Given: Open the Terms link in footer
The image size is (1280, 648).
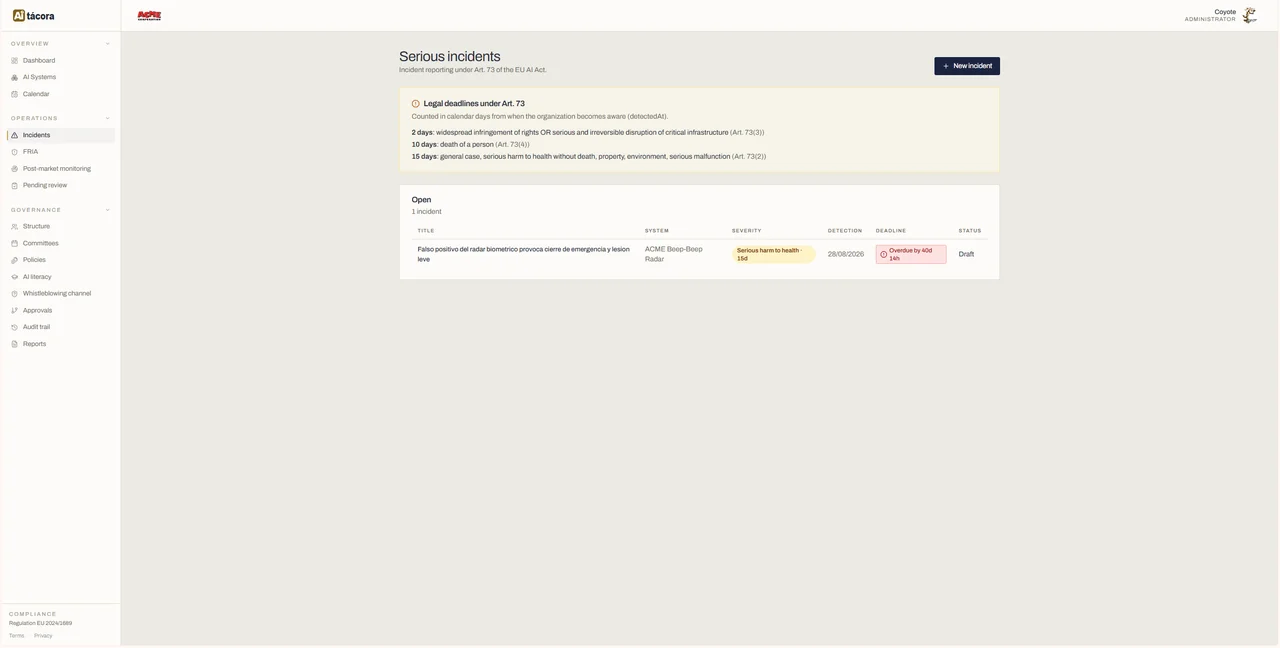Looking at the screenshot, I should (x=16, y=636).
